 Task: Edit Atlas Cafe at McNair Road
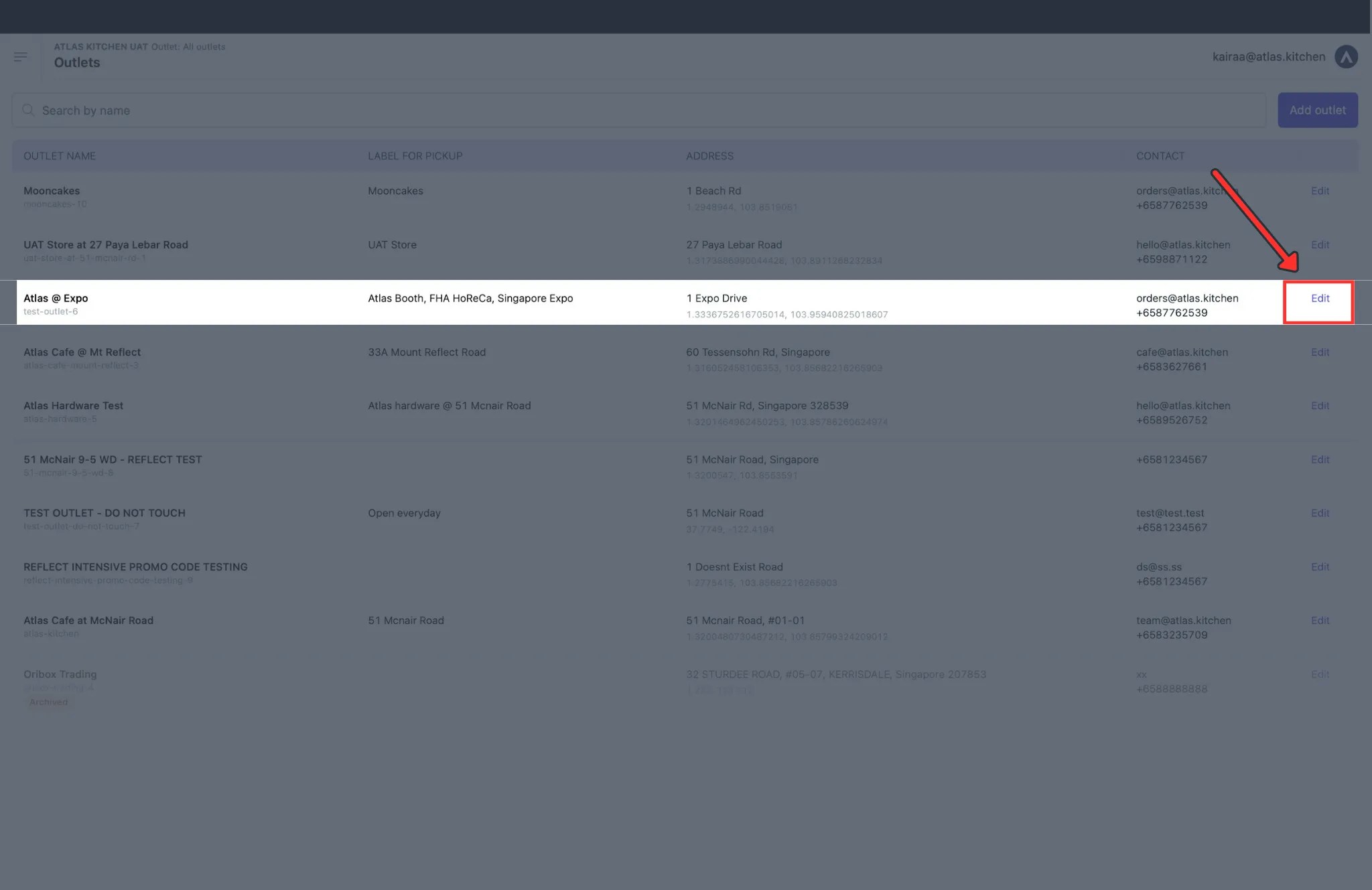(x=1319, y=621)
